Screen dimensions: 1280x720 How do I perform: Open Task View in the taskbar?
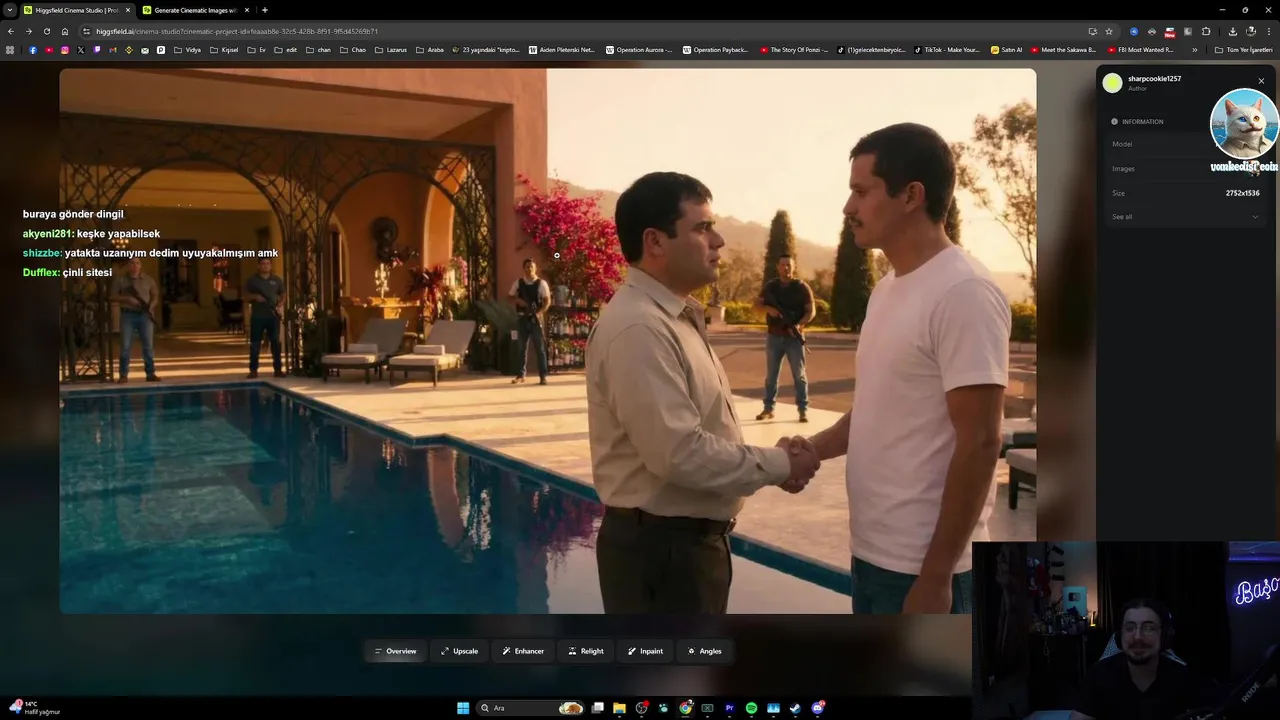[598, 708]
